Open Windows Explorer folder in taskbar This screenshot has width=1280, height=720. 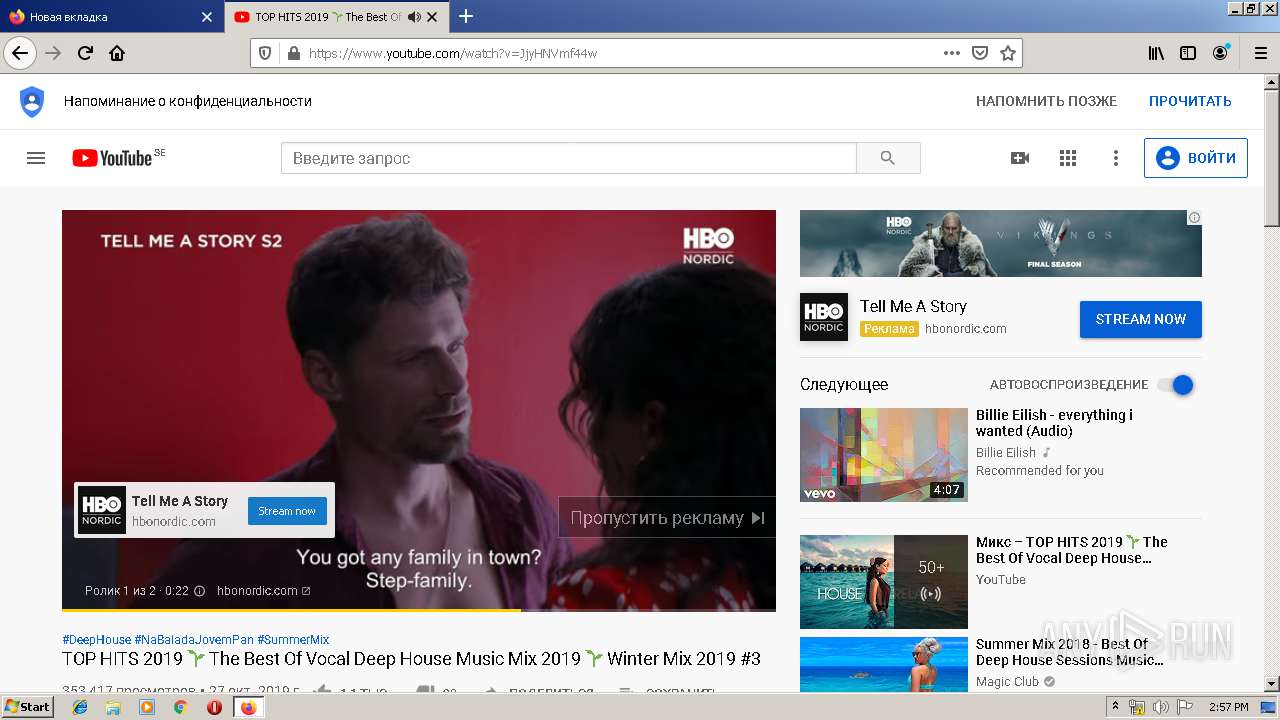(x=113, y=707)
